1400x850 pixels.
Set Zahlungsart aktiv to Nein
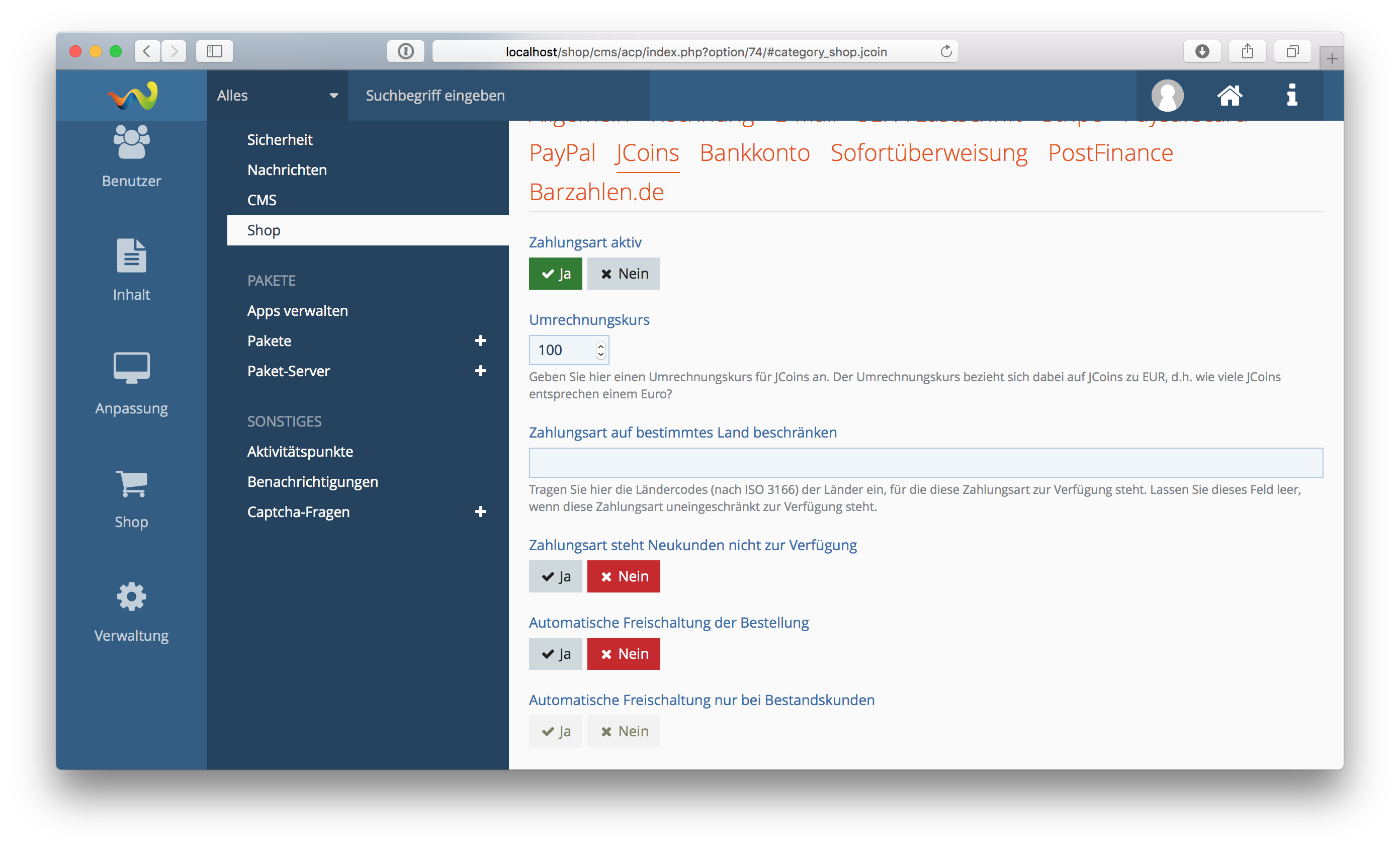(623, 274)
